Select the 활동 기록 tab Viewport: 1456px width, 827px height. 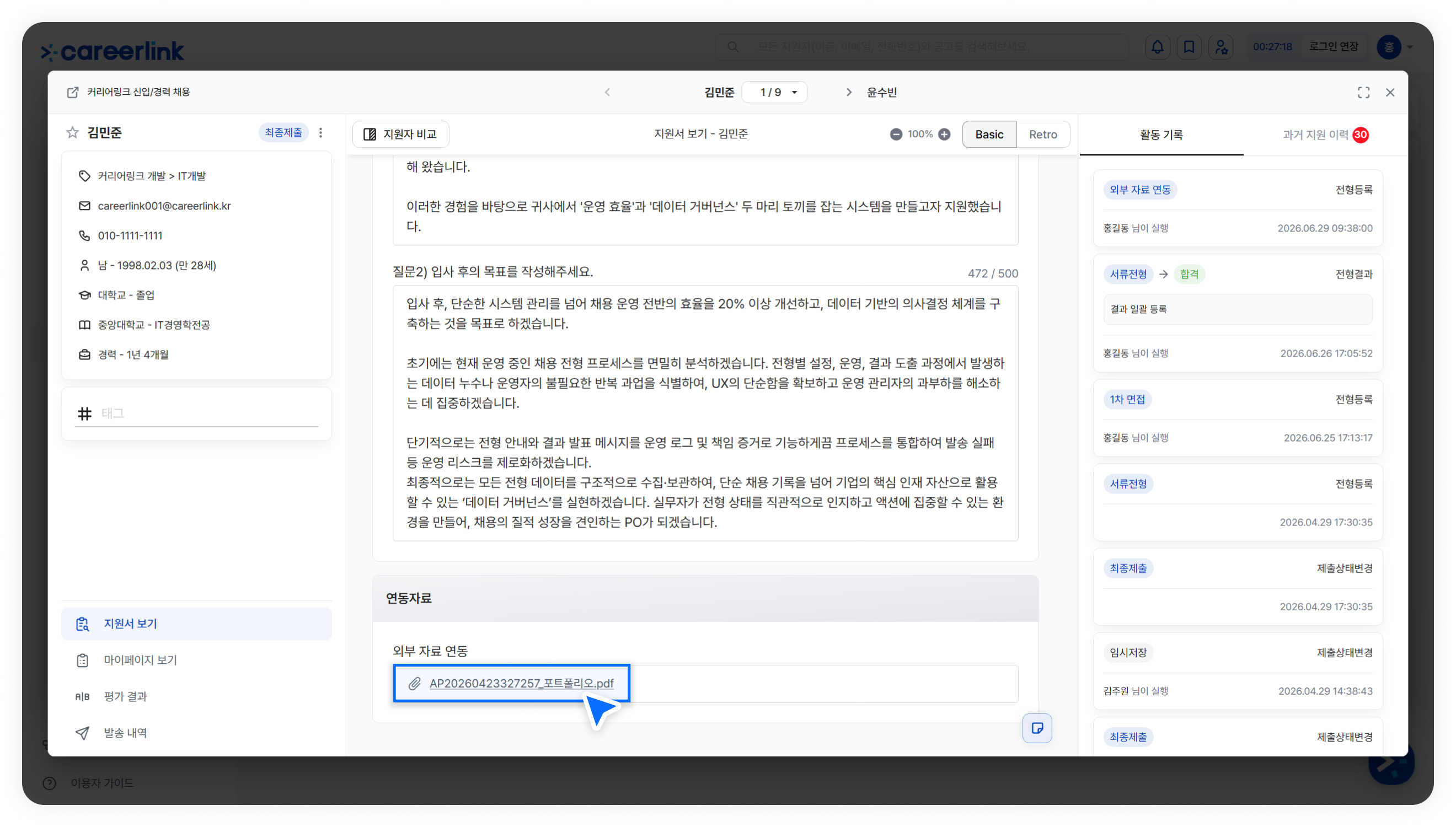coord(1161,135)
